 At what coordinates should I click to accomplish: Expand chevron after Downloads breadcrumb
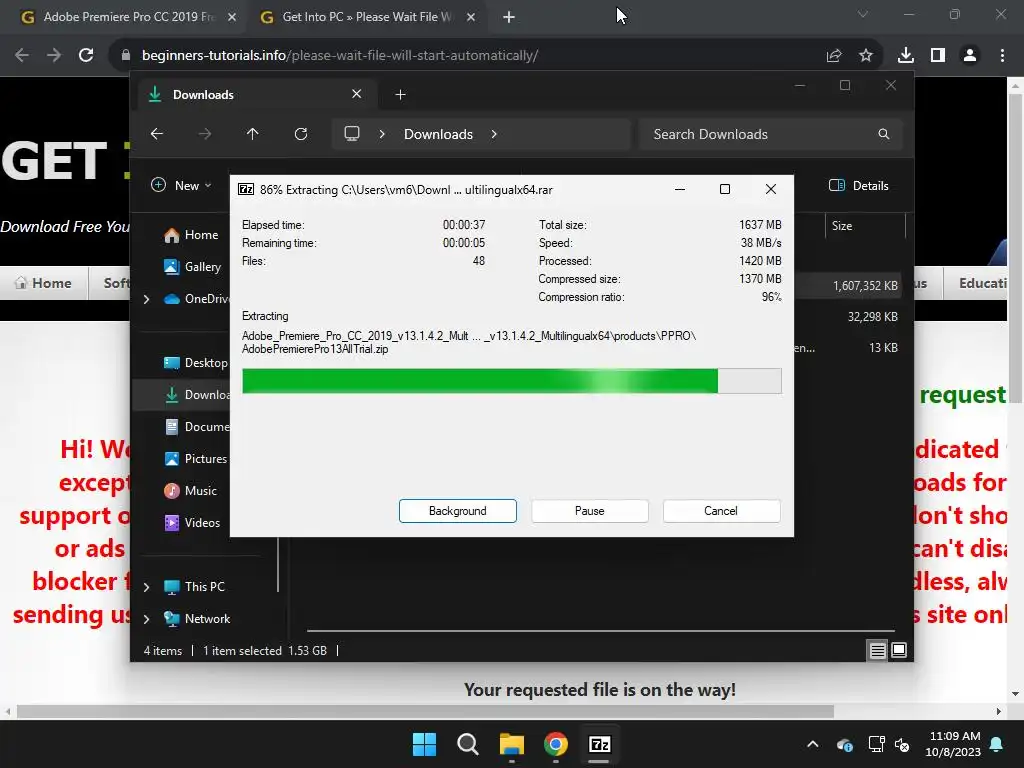(494, 134)
